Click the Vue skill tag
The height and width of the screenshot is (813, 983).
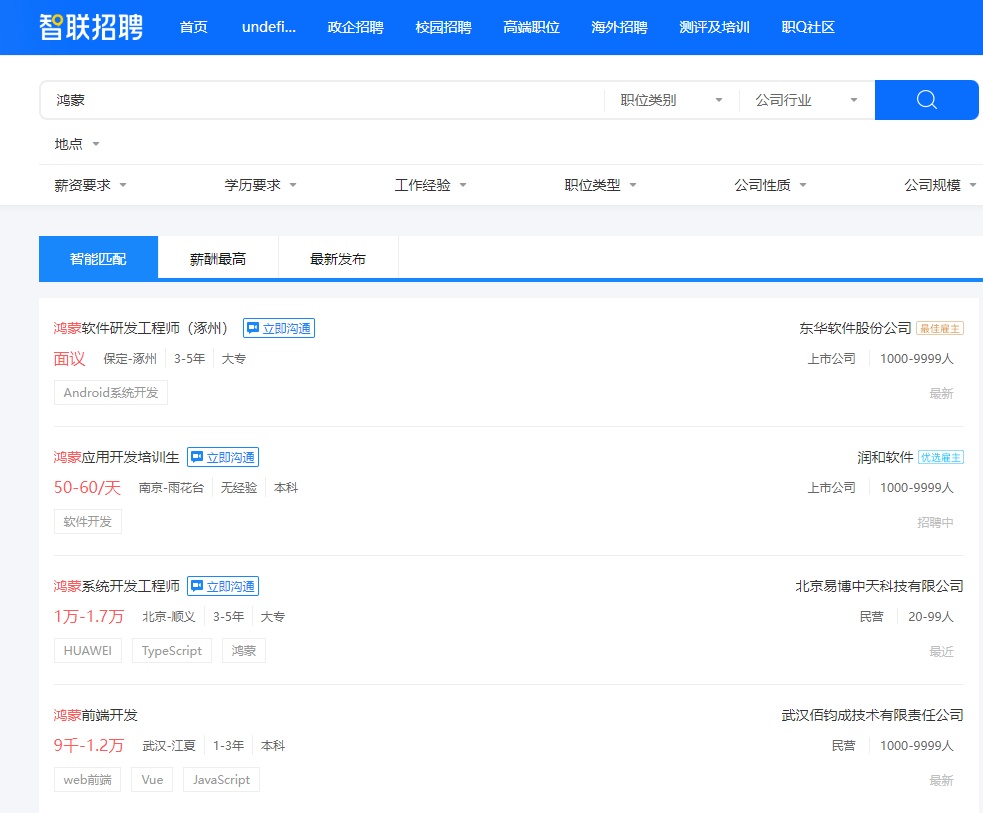(152, 780)
